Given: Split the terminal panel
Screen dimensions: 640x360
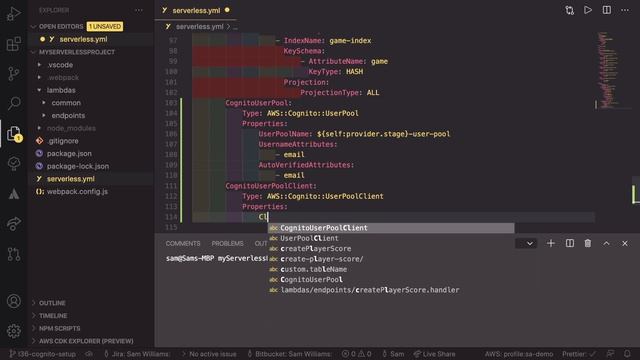Looking at the screenshot, I should coord(570,243).
